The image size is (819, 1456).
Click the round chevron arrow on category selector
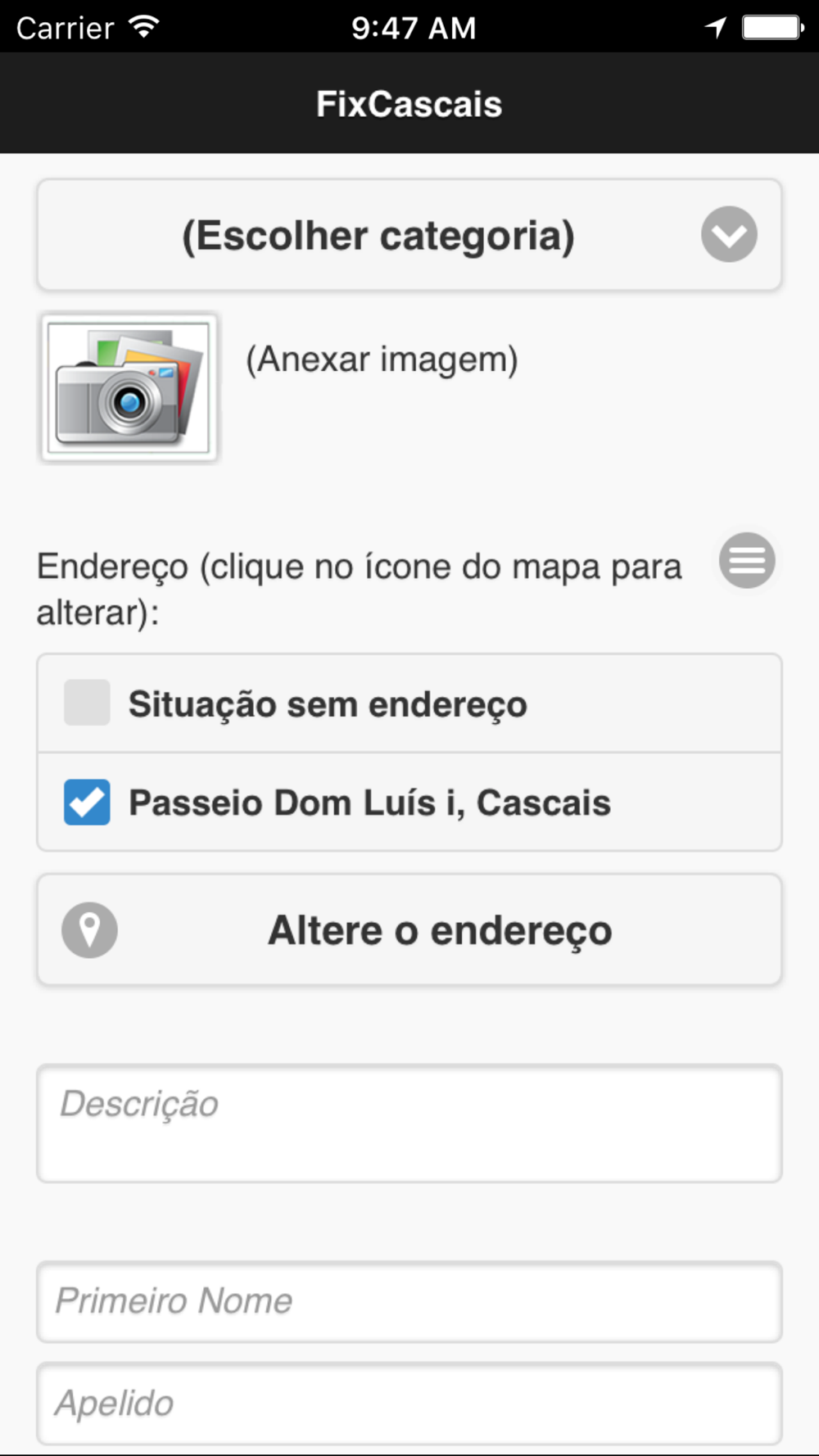coord(729,235)
